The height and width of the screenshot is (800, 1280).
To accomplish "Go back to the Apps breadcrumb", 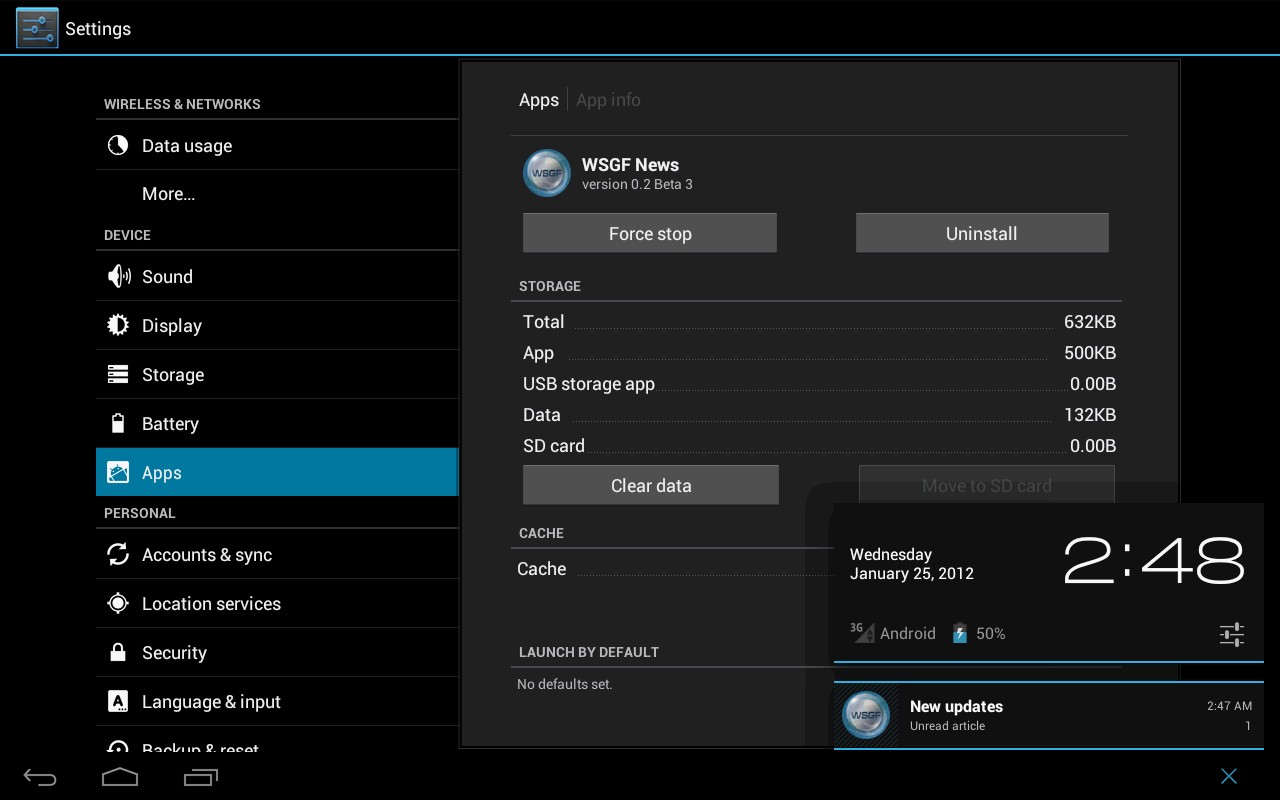I will [x=539, y=100].
